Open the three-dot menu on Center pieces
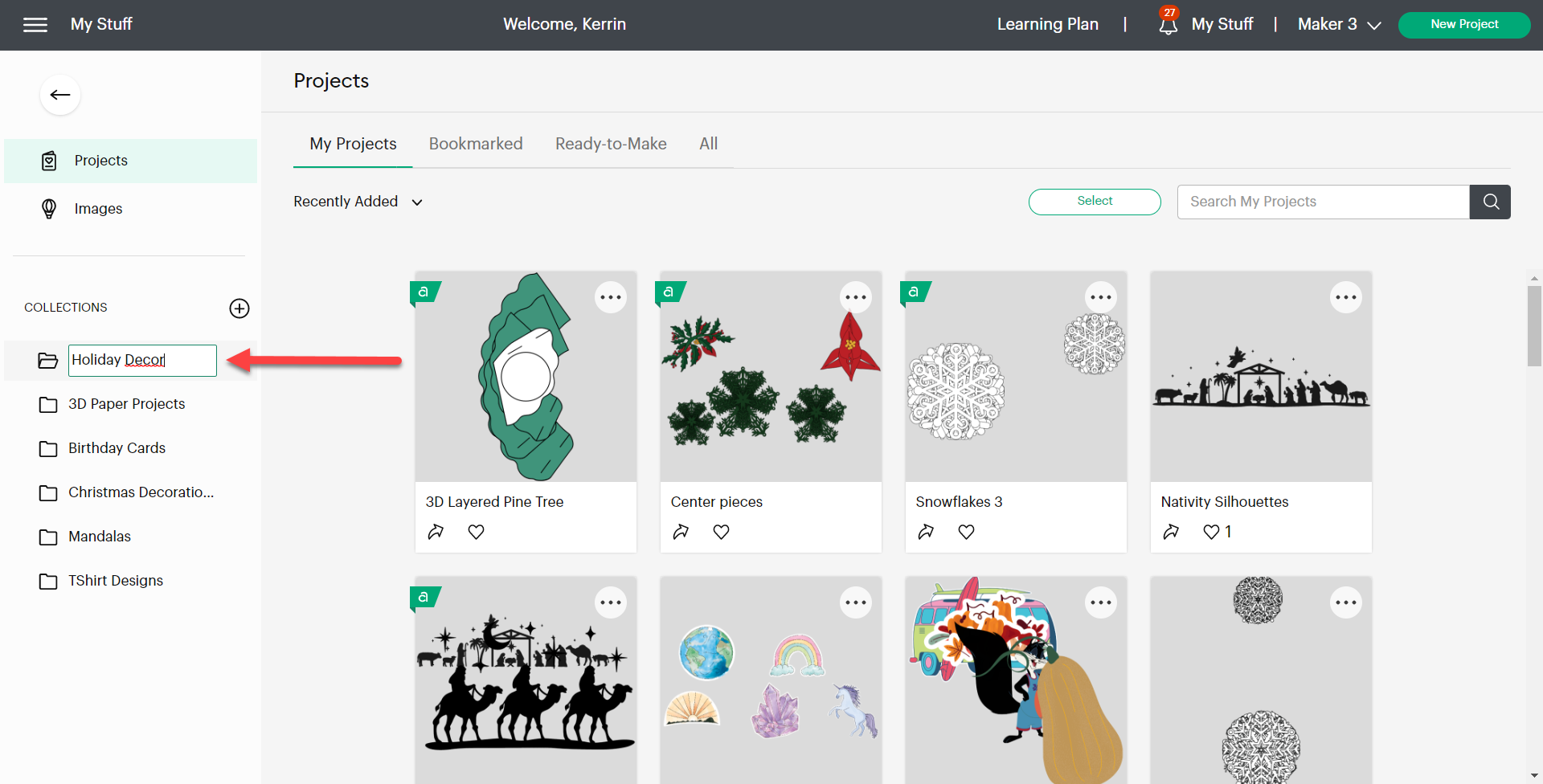Viewport: 1543px width, 784px height. pyautogui.click(x=856, y=296)
